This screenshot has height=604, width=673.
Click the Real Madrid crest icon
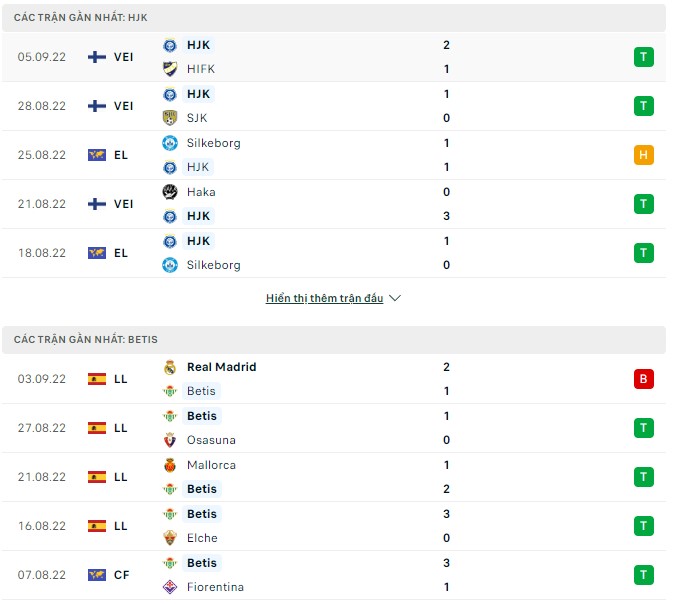click(169, 367)
